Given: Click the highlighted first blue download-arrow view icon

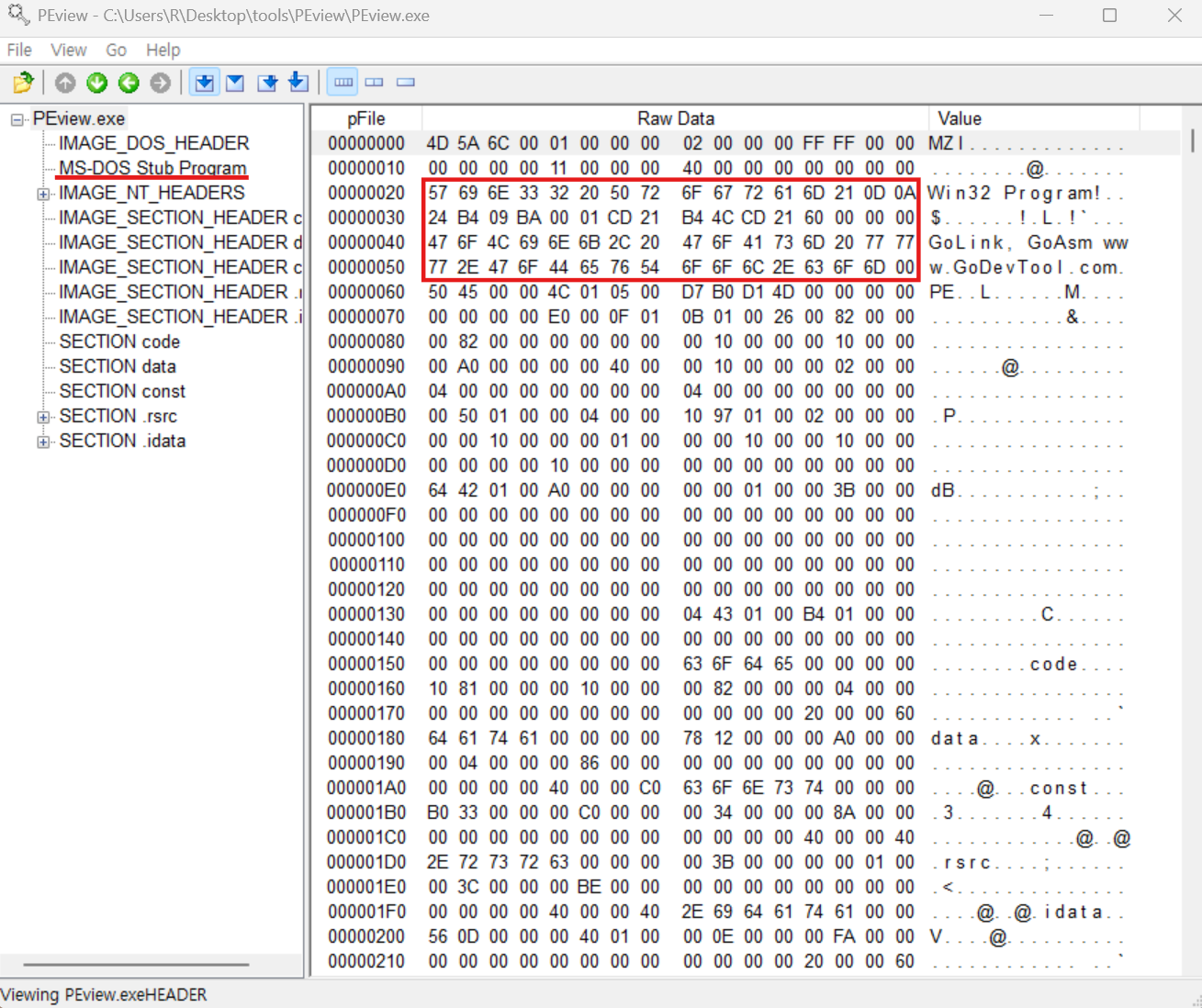Looking at the screenshot, I should pos(204,83).
